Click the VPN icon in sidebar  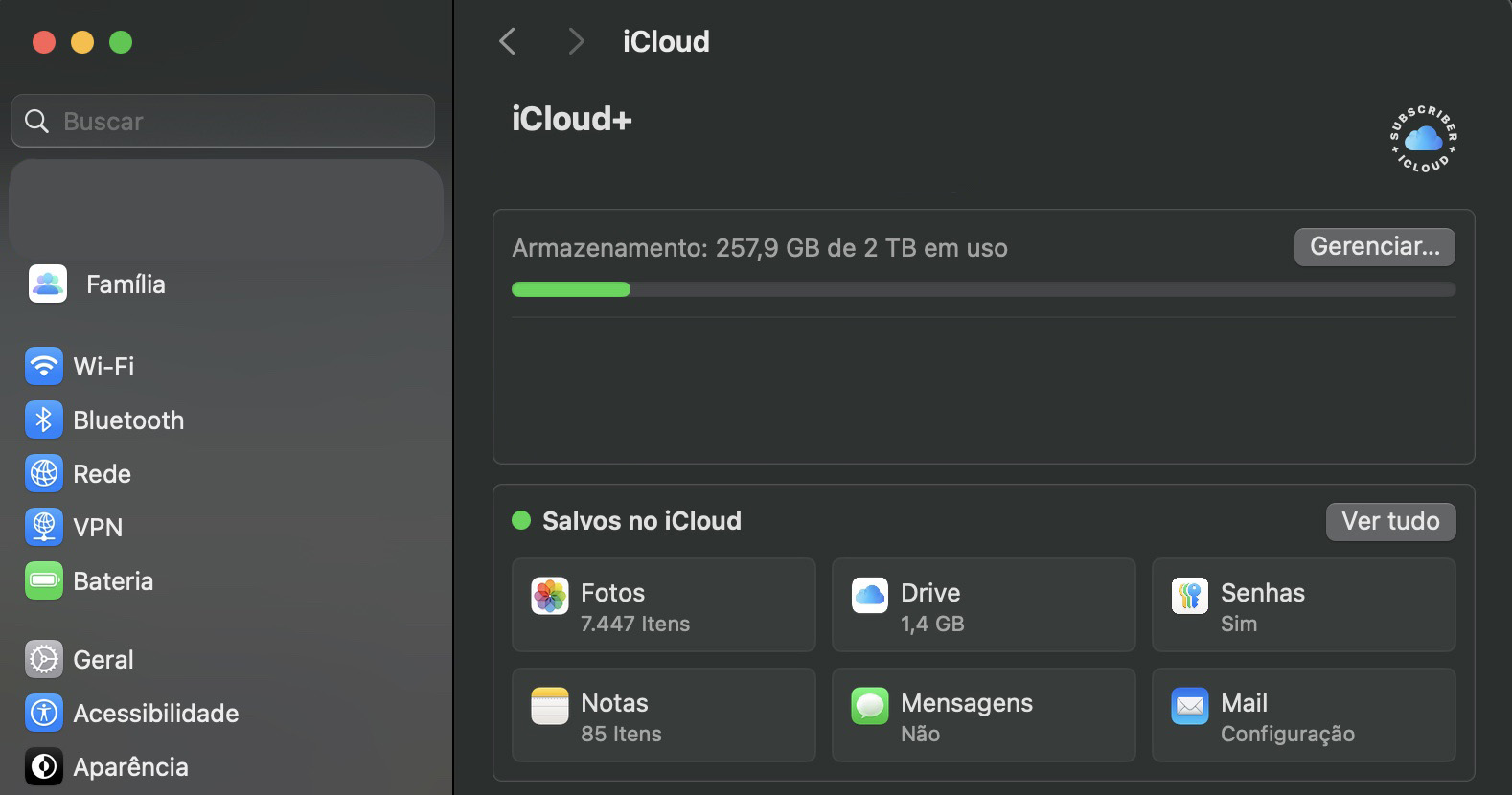(x=43, y=527)
